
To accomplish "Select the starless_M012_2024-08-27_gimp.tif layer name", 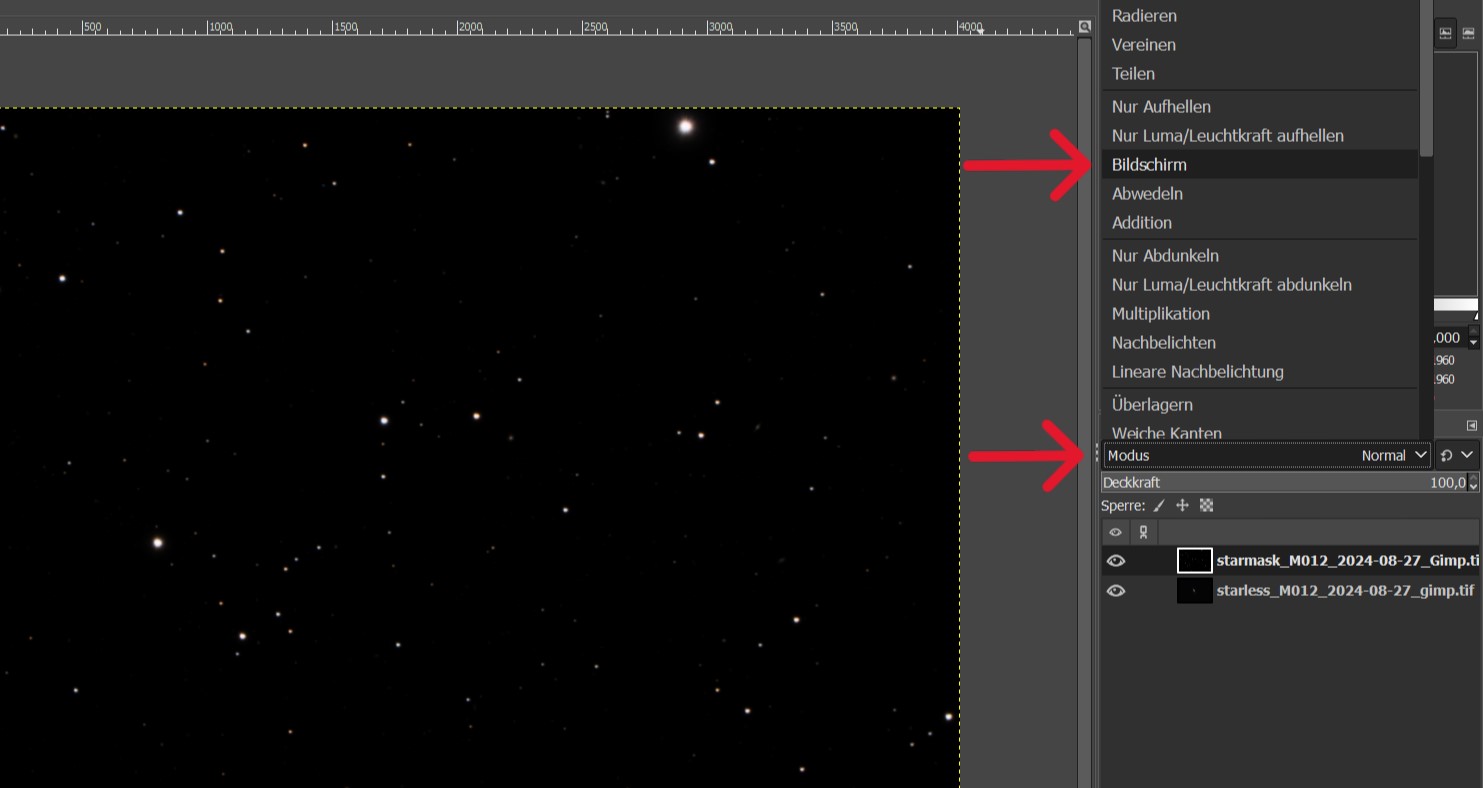I will point(1345,590).
